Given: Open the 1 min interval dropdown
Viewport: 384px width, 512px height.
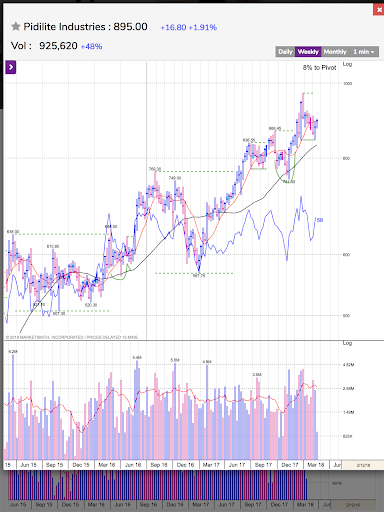Looking at the screenshot, I should 364,52.
